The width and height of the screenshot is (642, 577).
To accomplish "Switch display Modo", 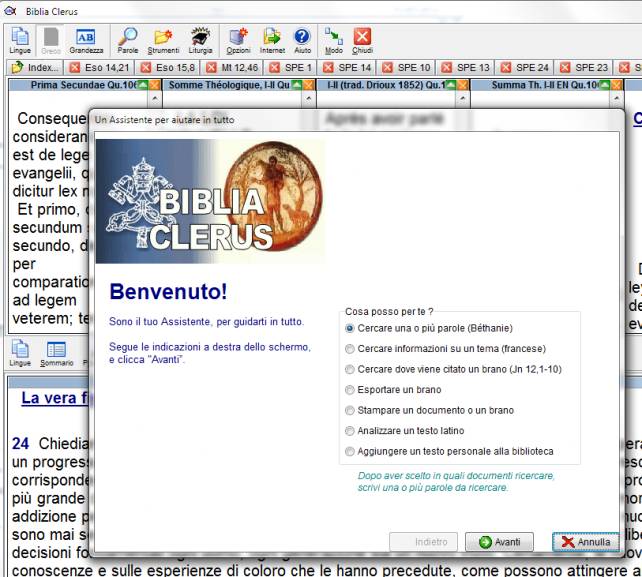I will [334, 41].
